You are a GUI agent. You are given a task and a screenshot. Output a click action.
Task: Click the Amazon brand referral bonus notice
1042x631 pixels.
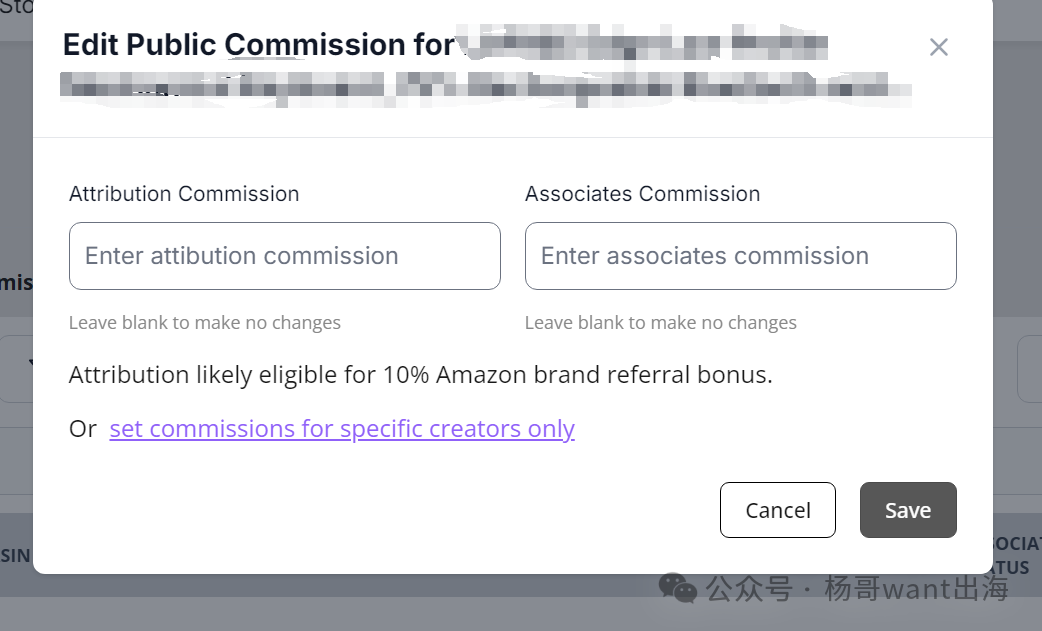420,375
